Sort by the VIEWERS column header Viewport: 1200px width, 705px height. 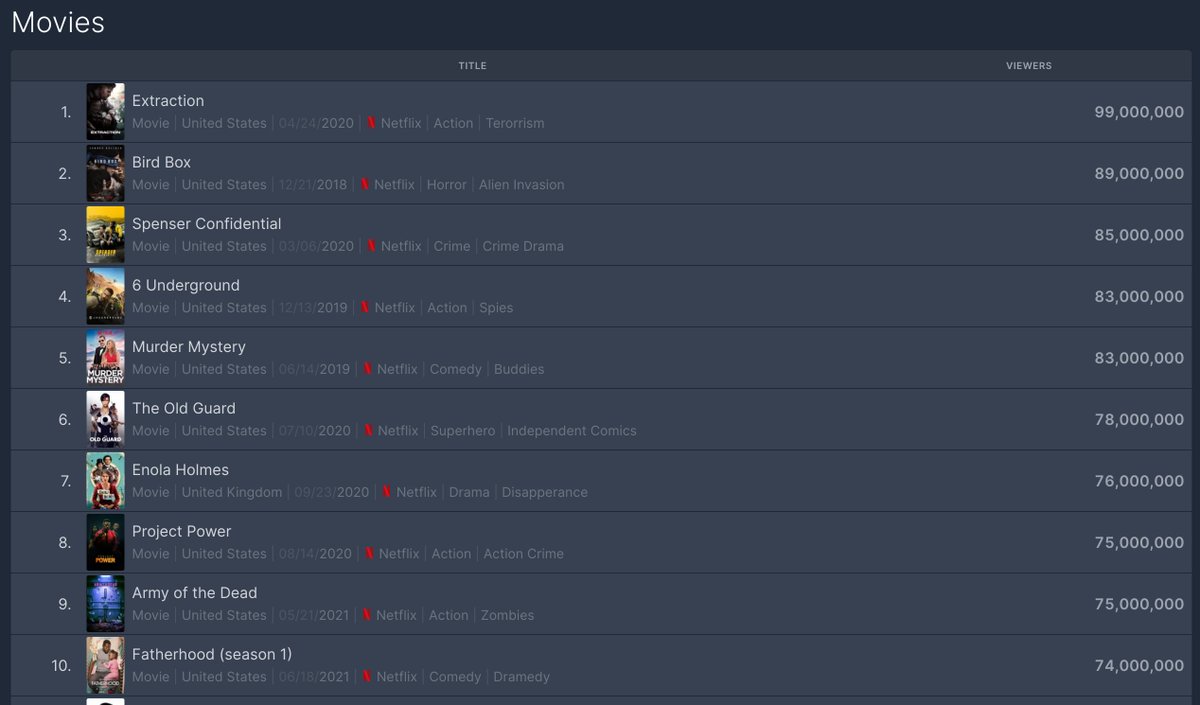click(x=1029, y=66)
